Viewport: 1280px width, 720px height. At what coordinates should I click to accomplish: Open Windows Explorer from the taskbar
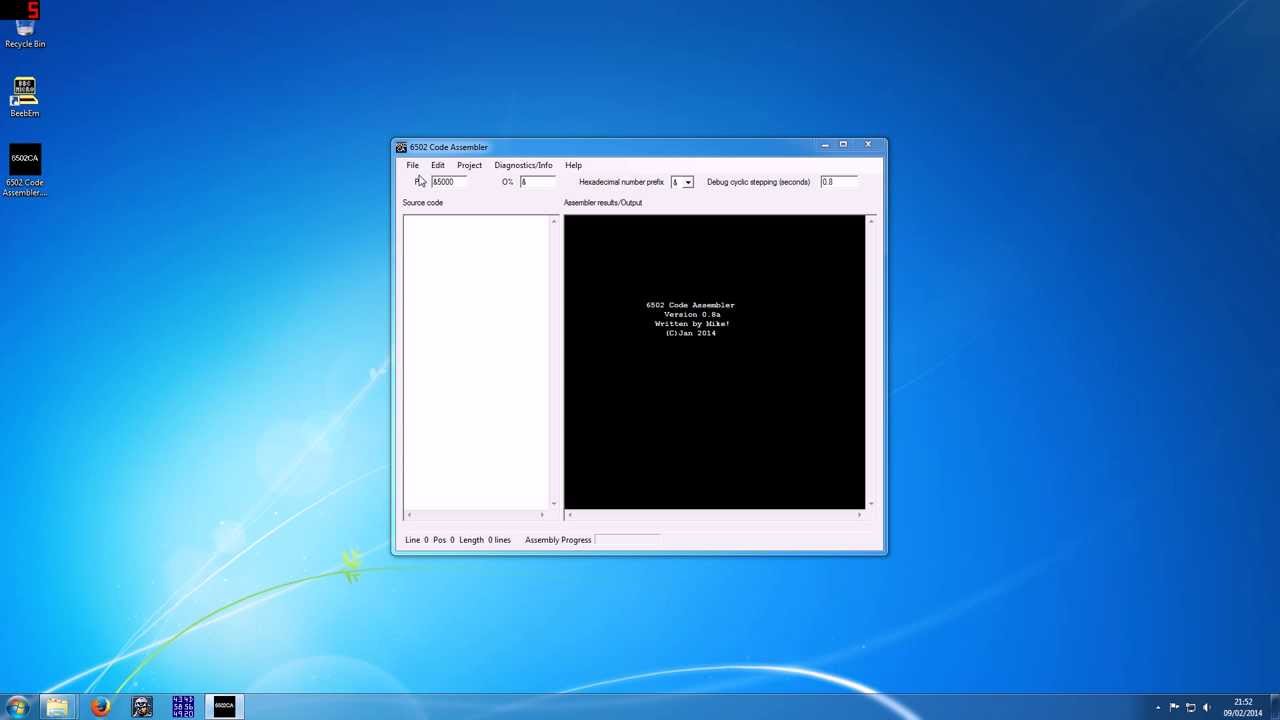(57, 707)
